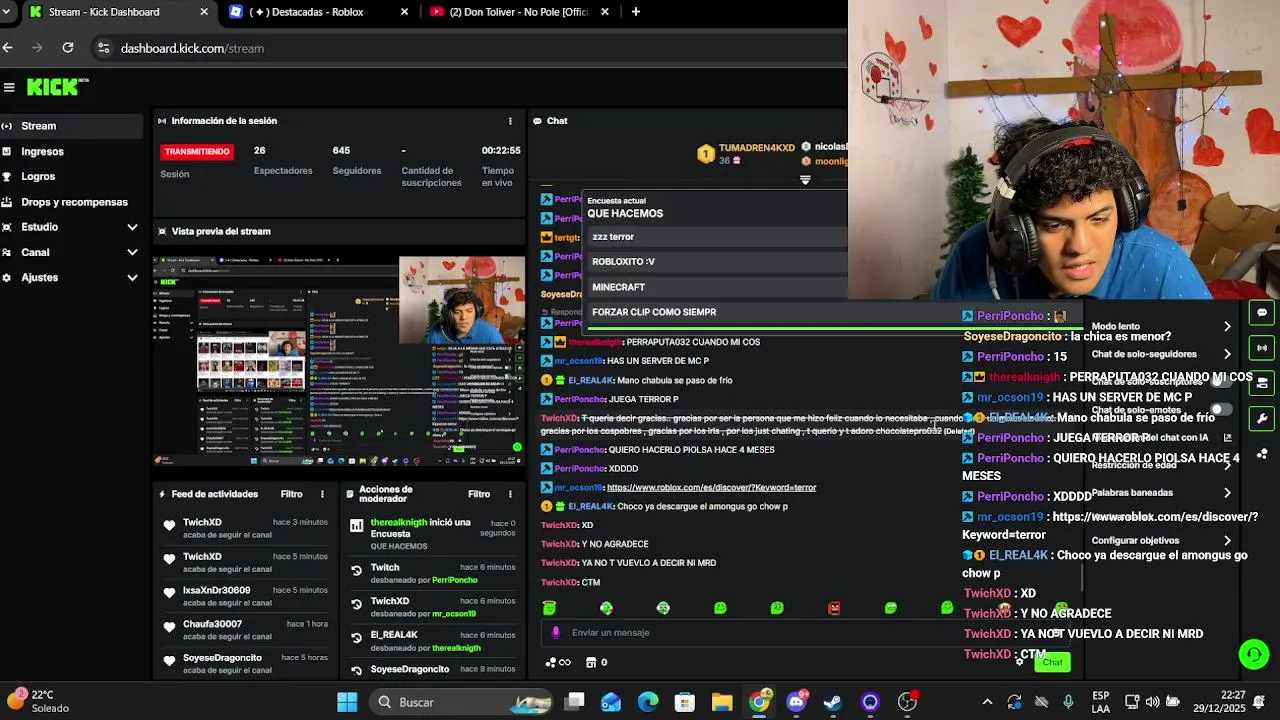Image resolution: width=1280 pixels, height=720 pixels.
Task: Open the Windows Start menu
Action: [347, 702]
